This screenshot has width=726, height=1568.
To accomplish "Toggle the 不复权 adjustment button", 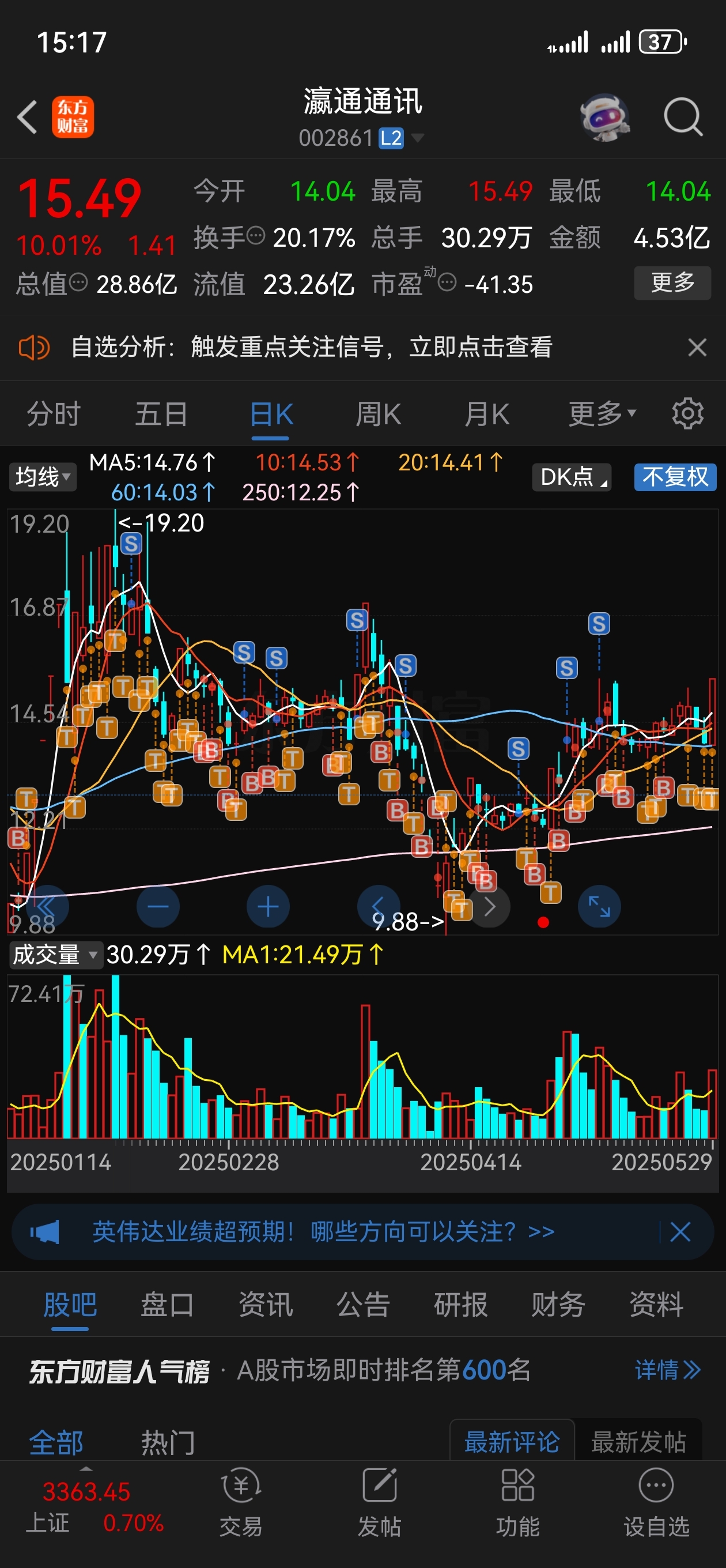I will tap(675, 477).
